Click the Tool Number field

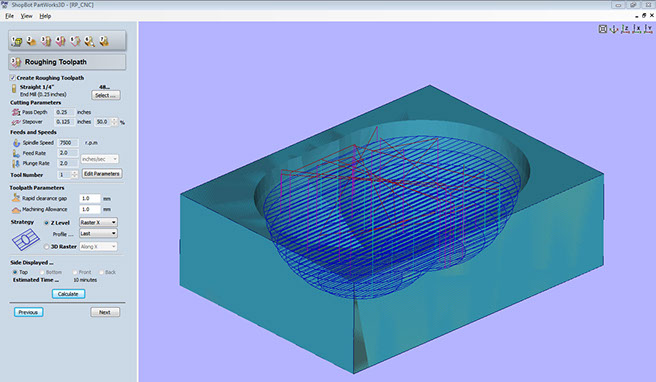click(x=65, y=174)
